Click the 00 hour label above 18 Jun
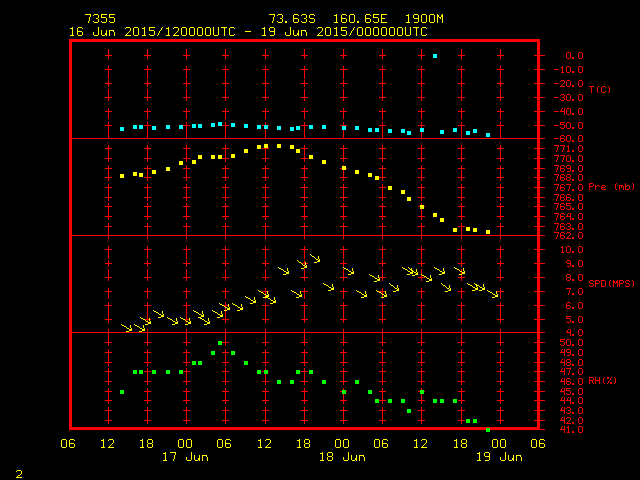 point(342,444)
